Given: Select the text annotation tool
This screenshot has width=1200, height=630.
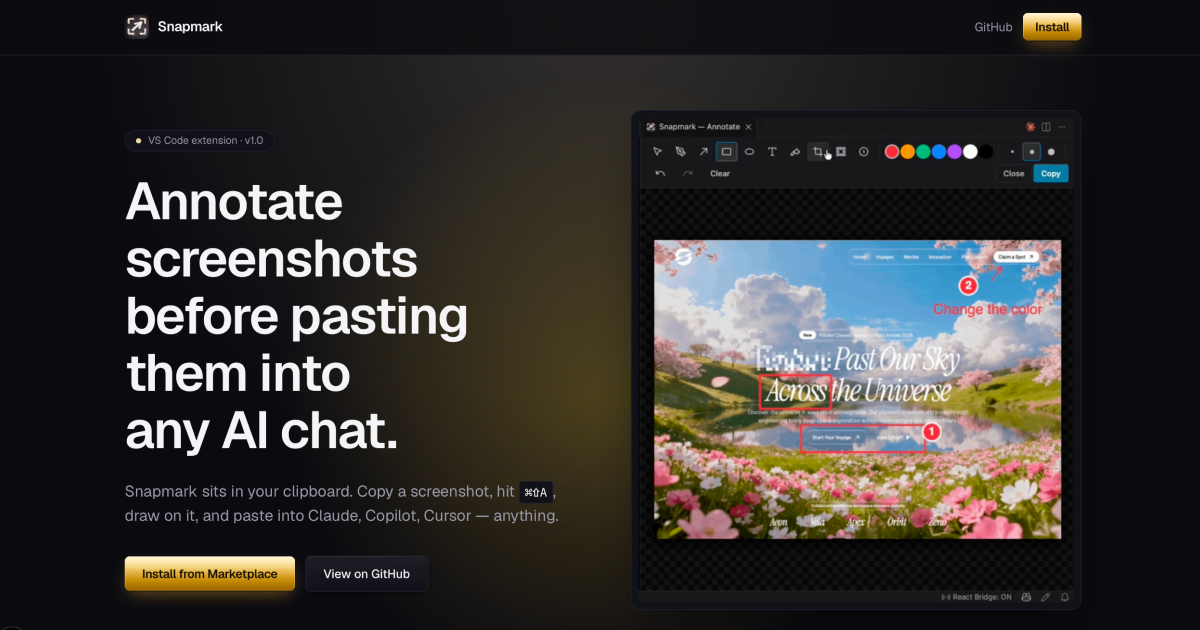Looking at the screenshot, I should (x=771, y=151).
